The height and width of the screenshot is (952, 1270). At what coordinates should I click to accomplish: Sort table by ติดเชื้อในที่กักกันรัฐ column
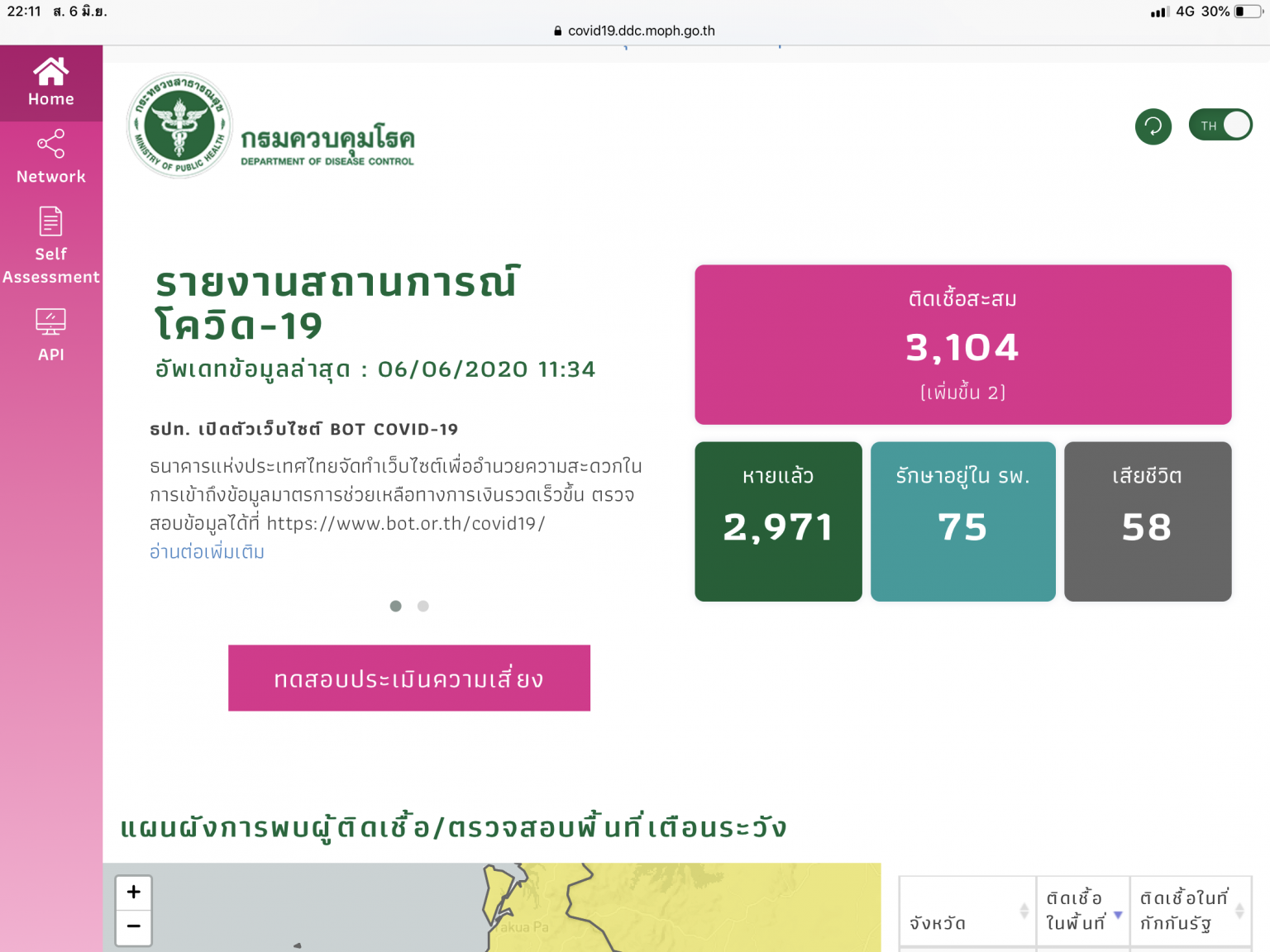pyautogui.click(x=1191, y=911)
